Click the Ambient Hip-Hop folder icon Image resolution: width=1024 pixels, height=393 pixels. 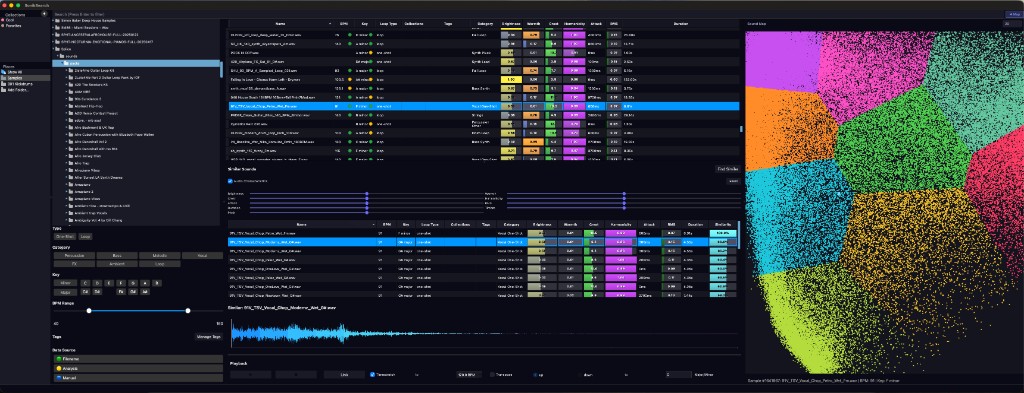coord(70,106)
